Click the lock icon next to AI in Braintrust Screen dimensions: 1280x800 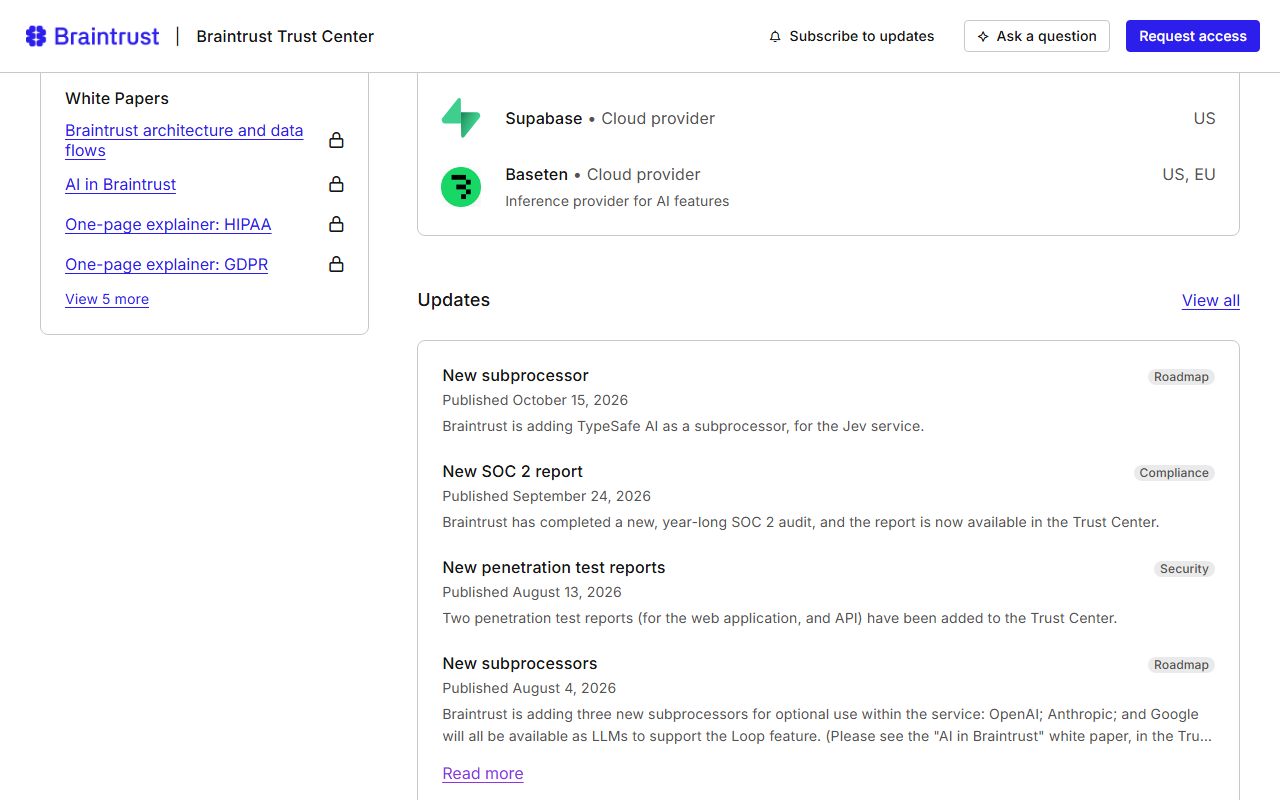[337, 184]
